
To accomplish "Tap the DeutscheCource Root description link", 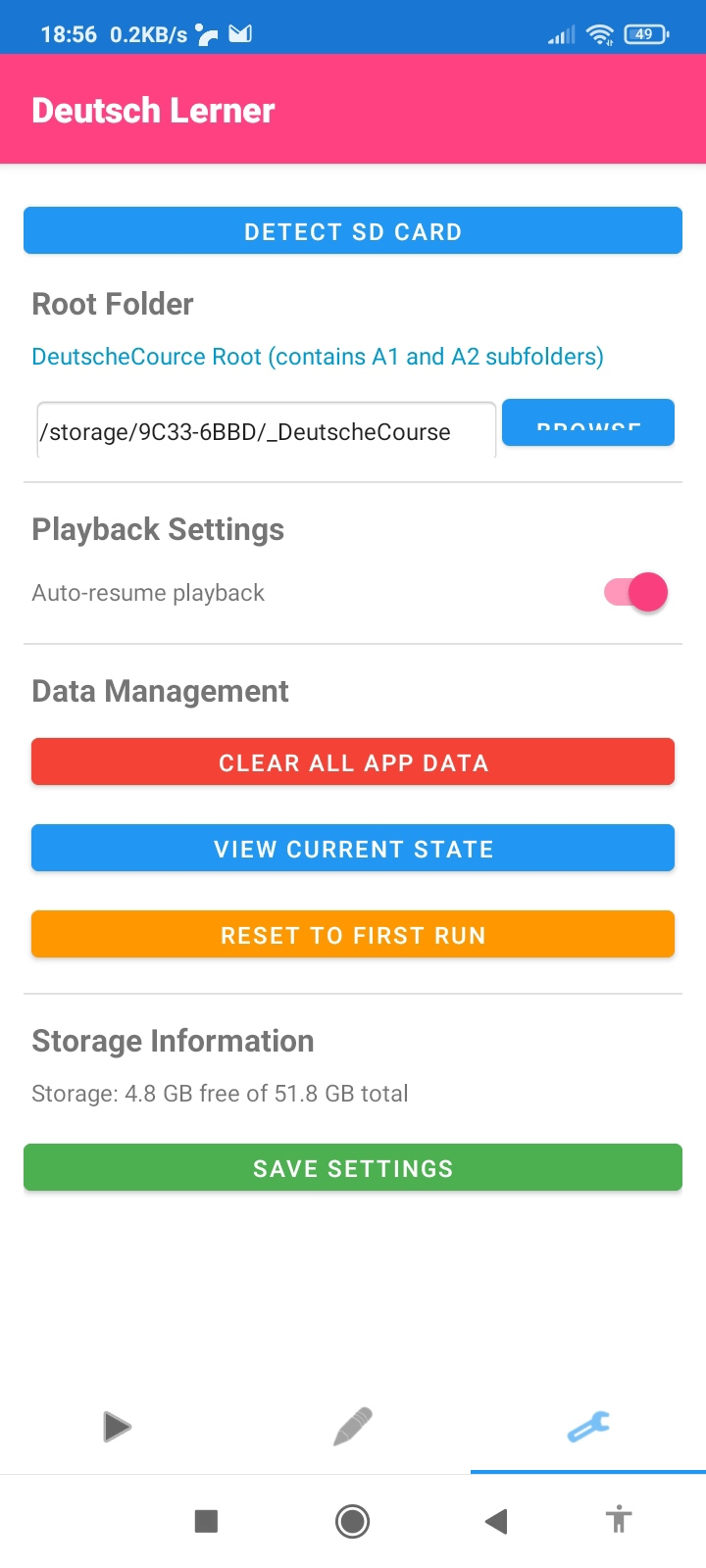I will (318, 356).
